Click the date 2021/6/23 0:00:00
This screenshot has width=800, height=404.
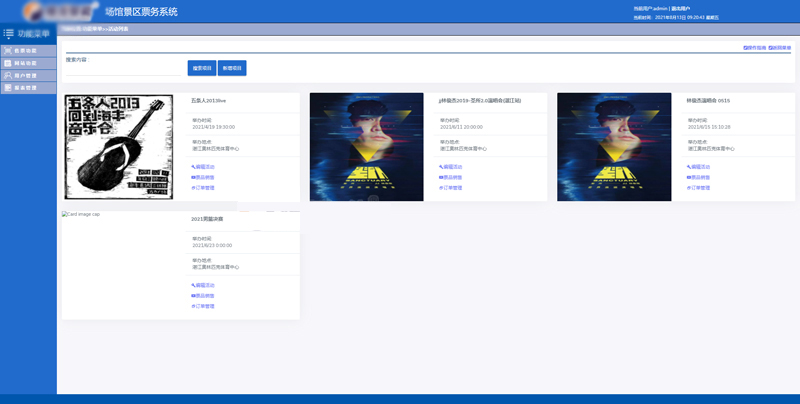(x=212, y=245)
